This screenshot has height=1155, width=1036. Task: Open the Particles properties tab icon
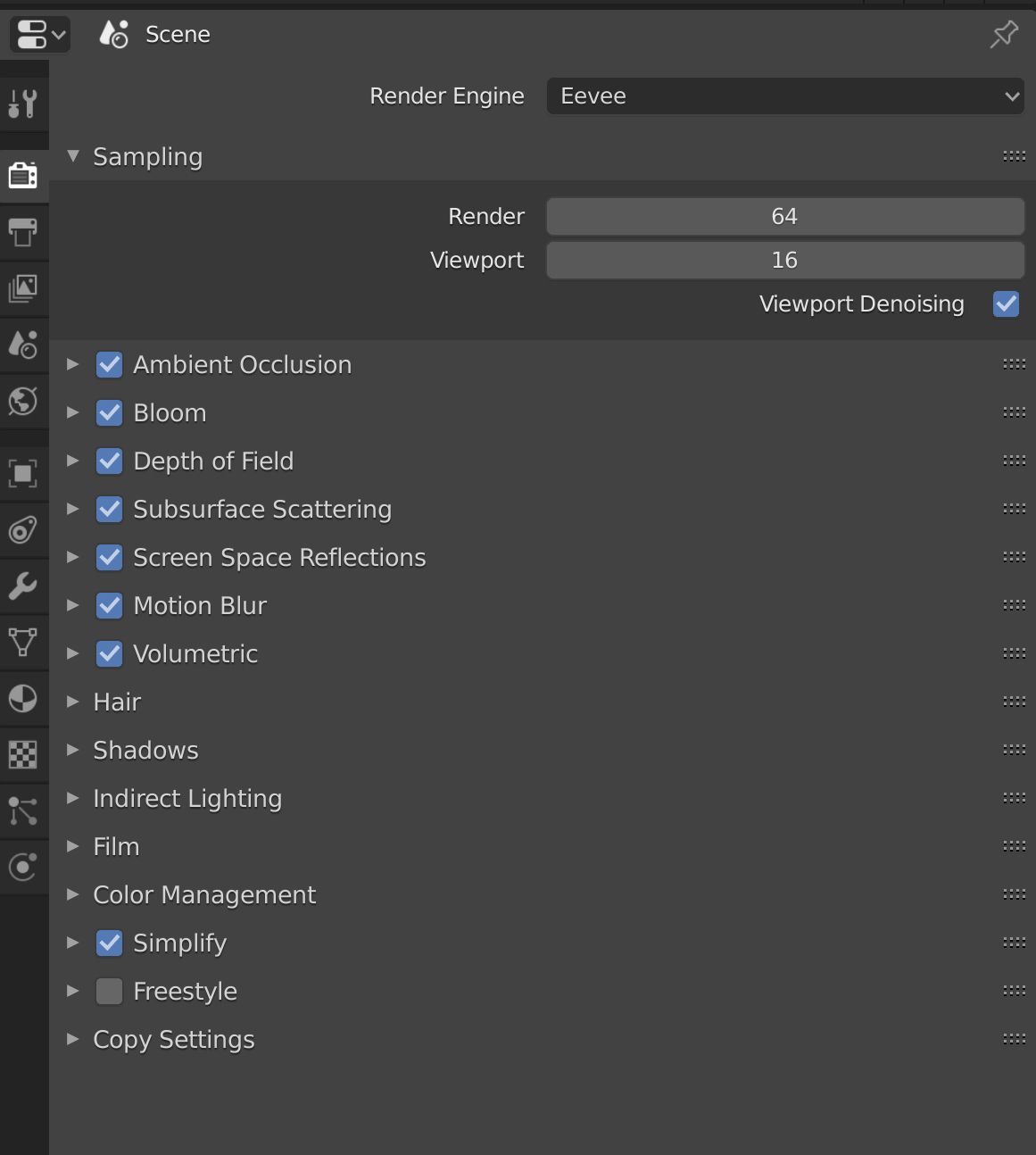point(23,810)
